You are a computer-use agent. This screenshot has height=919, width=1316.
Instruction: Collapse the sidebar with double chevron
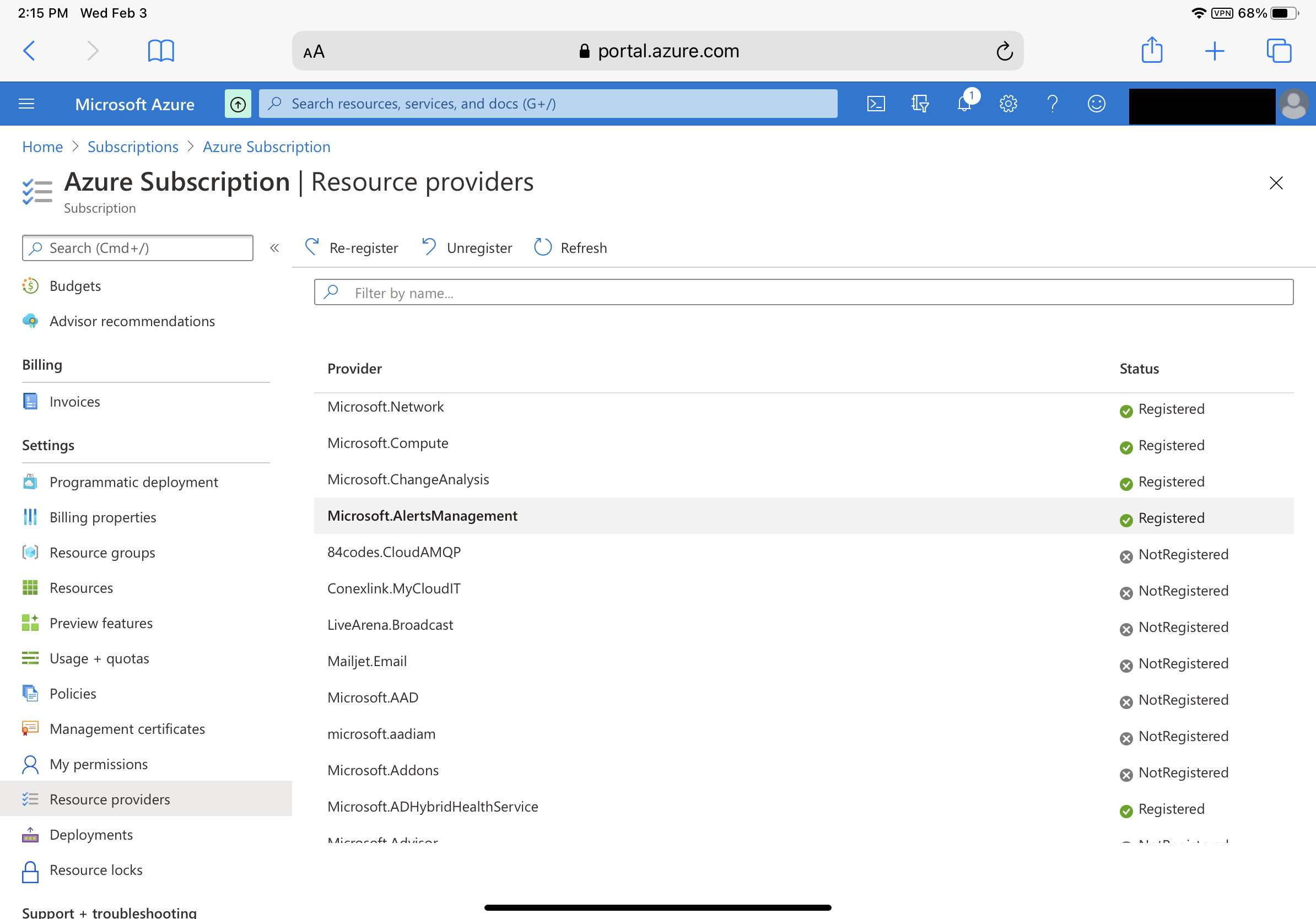[x=274, y=248]
